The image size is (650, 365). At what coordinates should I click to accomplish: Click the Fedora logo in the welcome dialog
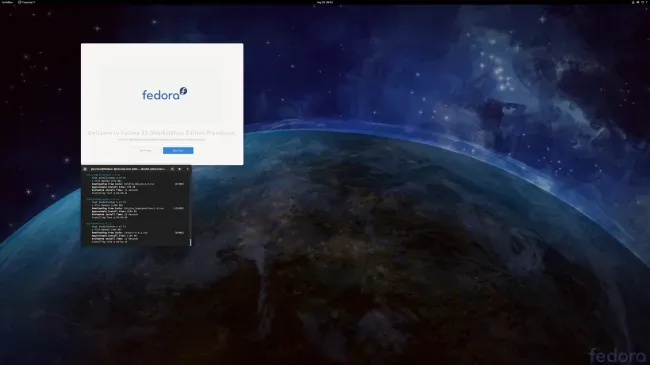coord(165,94)
